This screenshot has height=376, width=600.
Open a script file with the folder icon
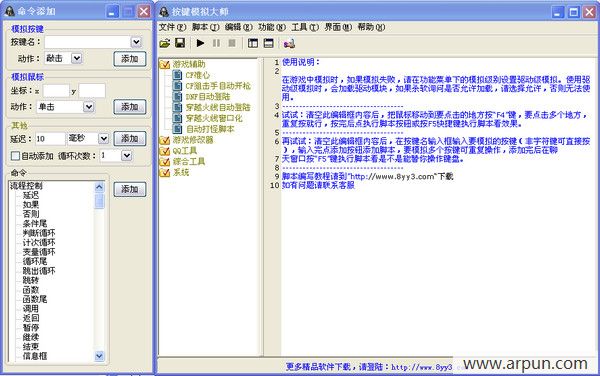[x=165, y=43]
